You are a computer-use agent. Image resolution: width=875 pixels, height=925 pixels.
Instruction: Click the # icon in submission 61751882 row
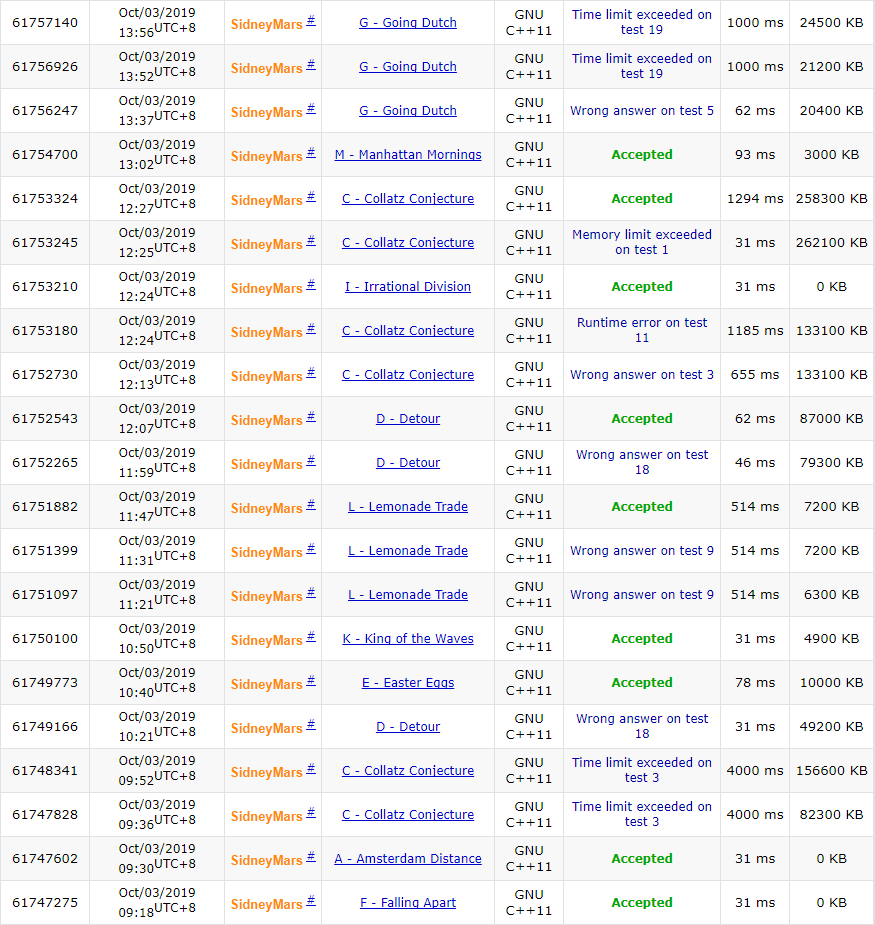coord(311,504)
